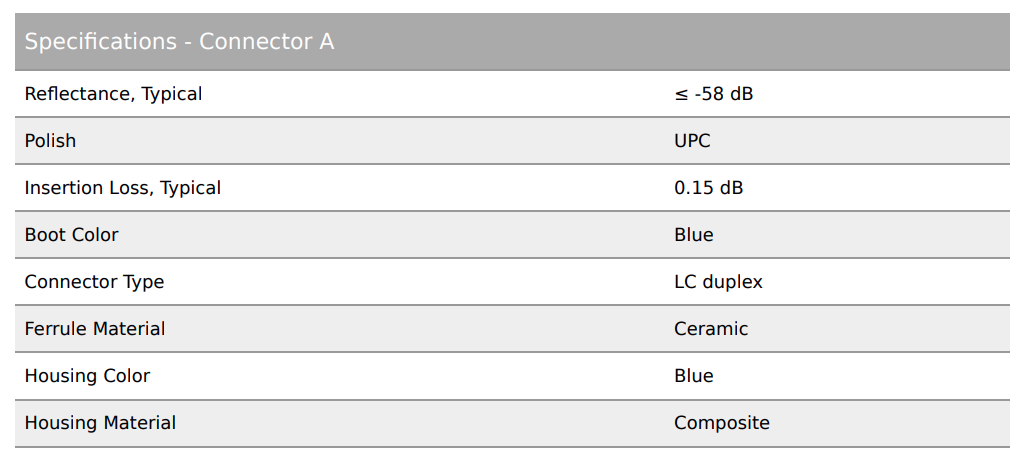Click 'Typical' in the Reflectance row label
The width and height of the screenshot is (1020, 462).
pyautogui.click(x=172, y=94)
